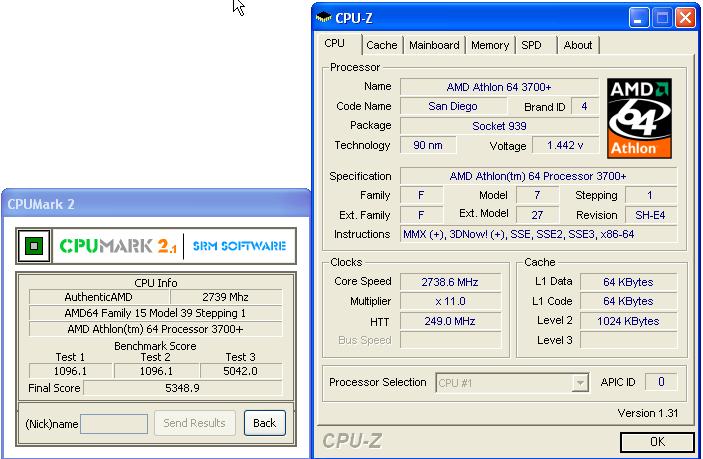The image size is (703, 459).
Task: Click Back in CPUMark 2
Action: 265,423
